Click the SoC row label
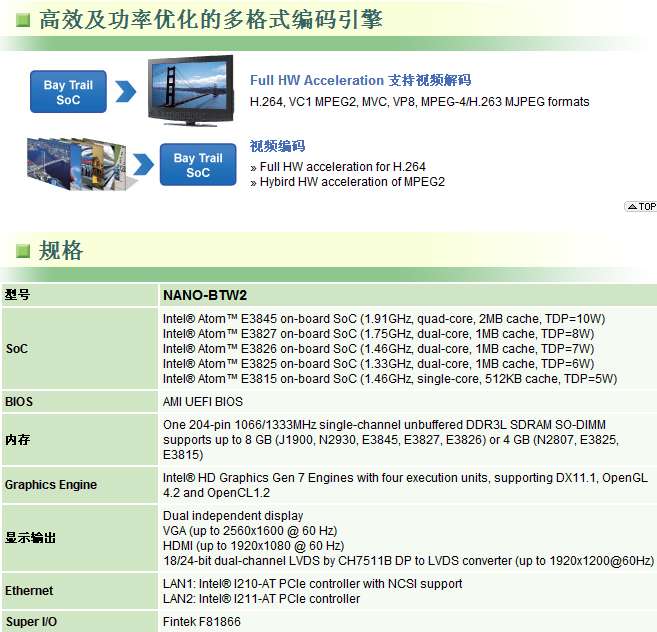This screenshot has height=632, width=657. click(x=17, y=349)
